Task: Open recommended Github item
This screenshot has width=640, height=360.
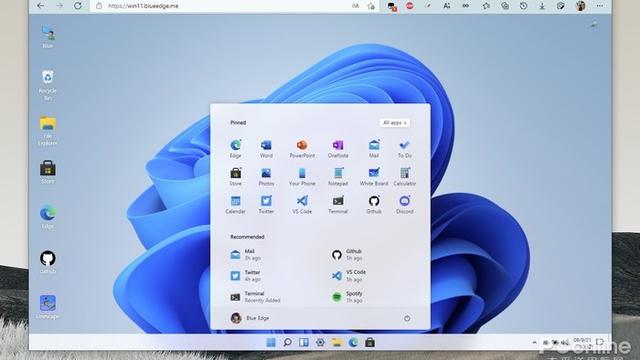Action: click(x=347, y=255)
